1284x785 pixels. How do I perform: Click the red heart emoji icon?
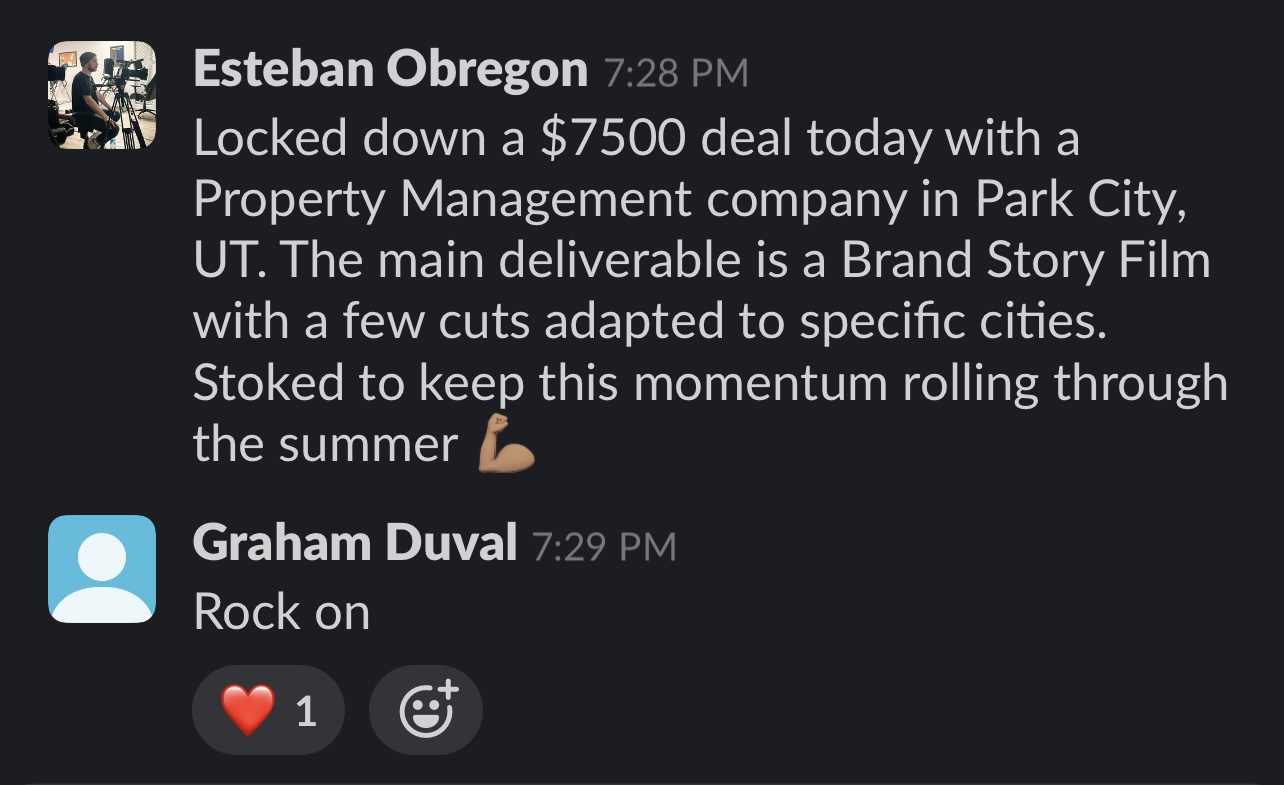click(x=247, y=710)
